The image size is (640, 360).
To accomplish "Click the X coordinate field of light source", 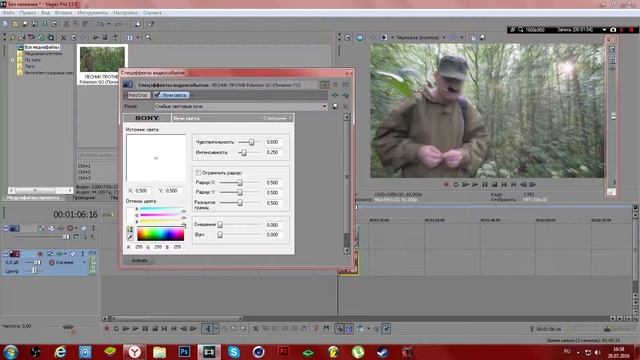I will point(142,191).
